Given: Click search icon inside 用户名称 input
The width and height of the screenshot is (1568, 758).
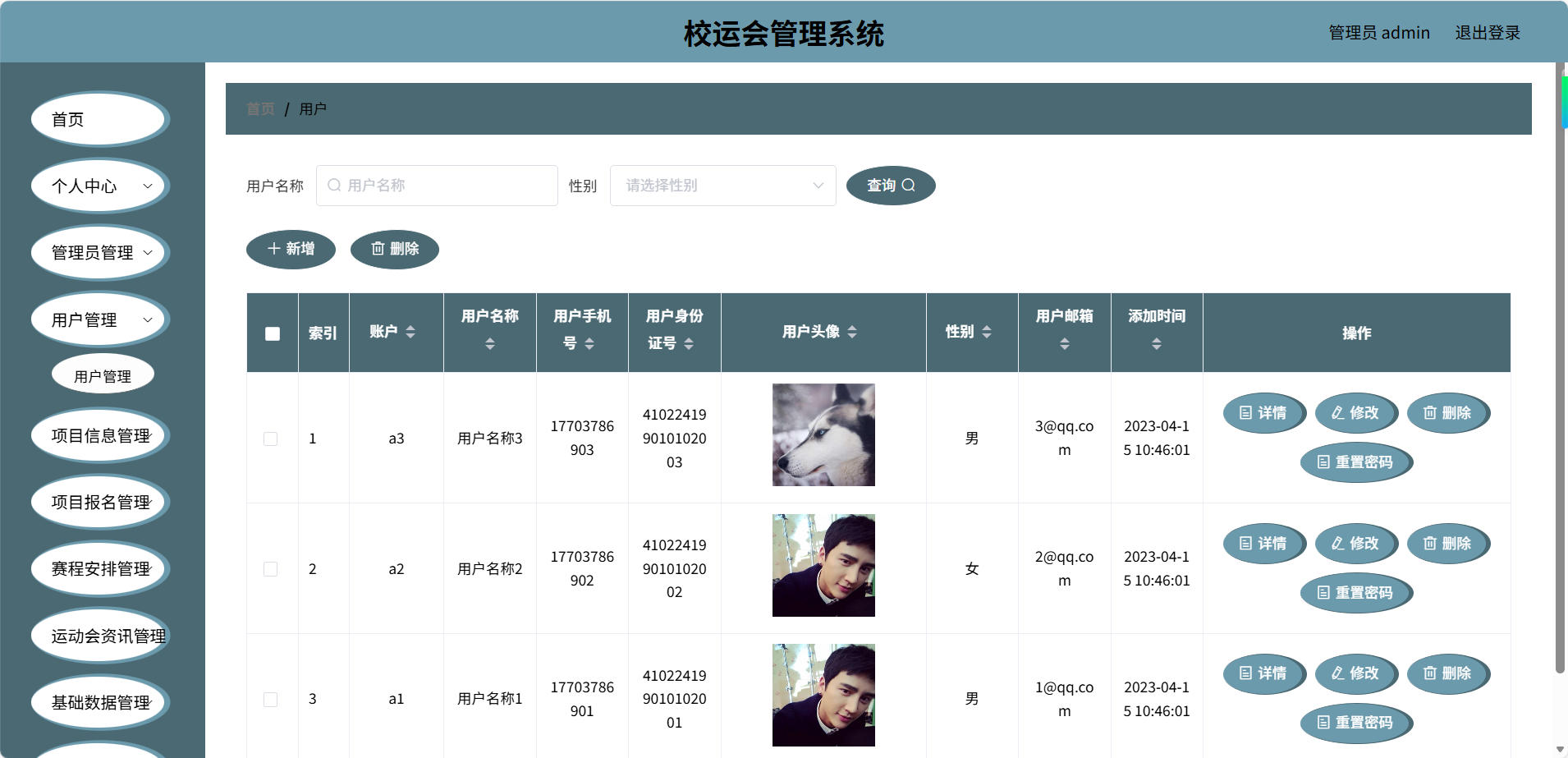Looking at the screenshot, I should [x=334, y=186].
